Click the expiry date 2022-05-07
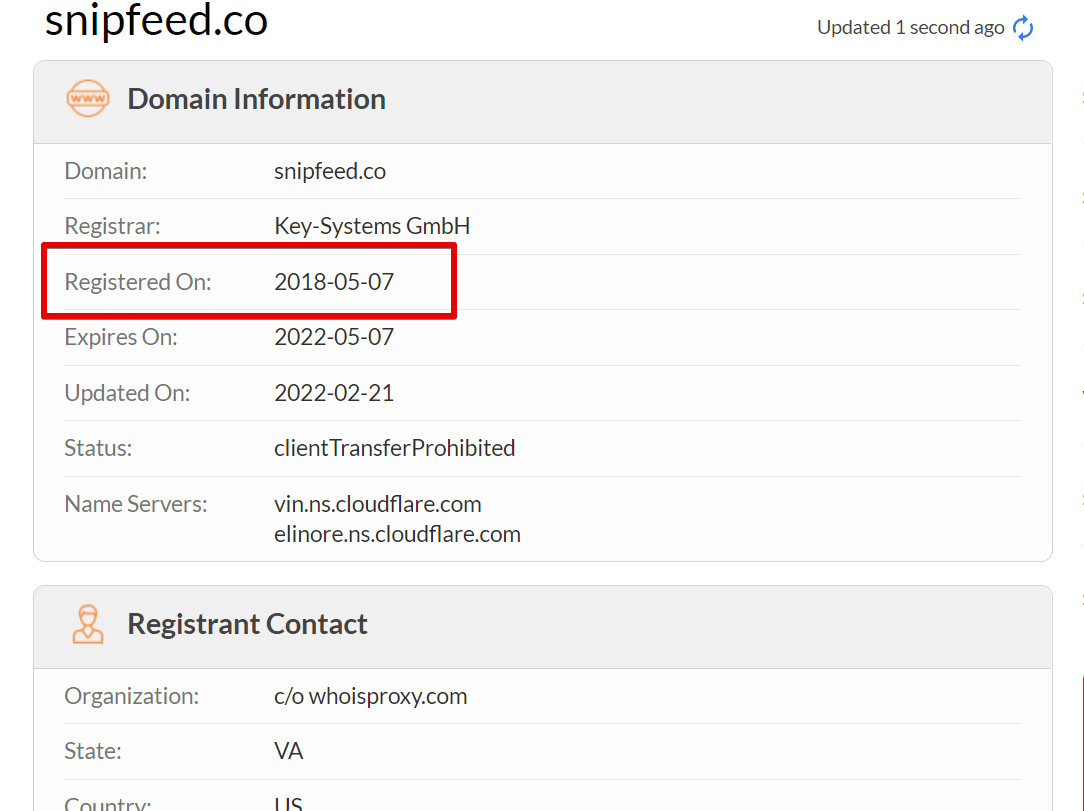The image size is (1084, 811). (x=334, y=337)
